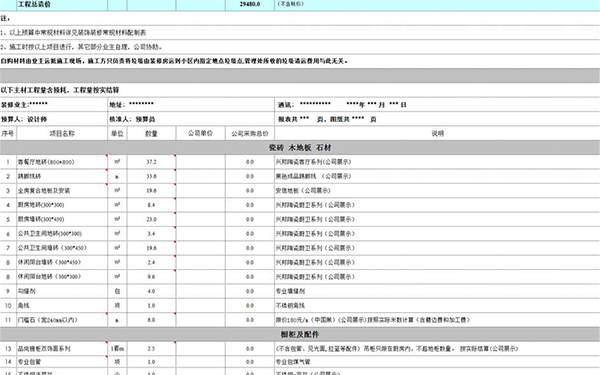This screenshot has height=375, width=600.
Task: Click the 说明 column header
Action: [437, 133]
